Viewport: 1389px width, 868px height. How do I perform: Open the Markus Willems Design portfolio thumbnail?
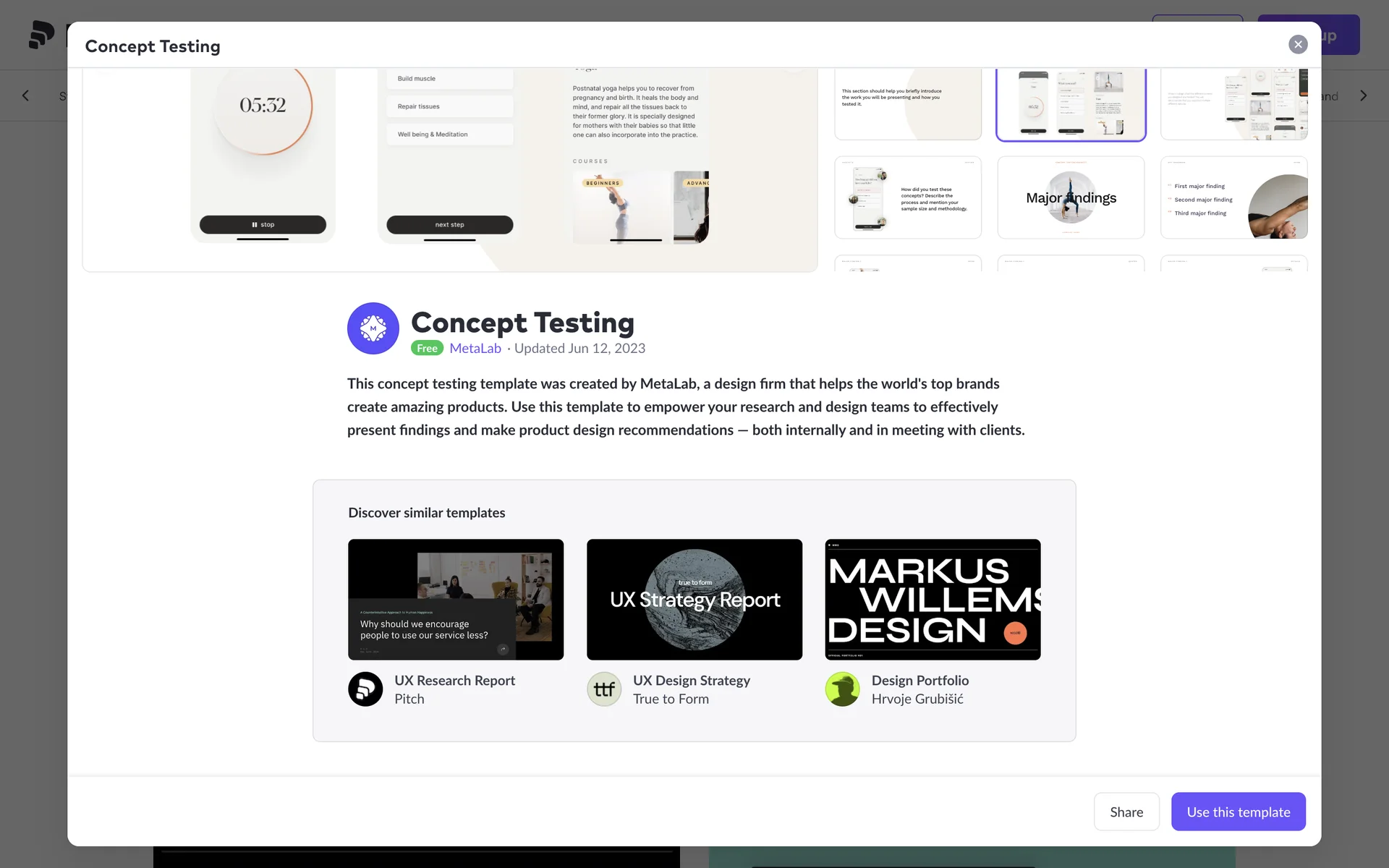point(933,599)
